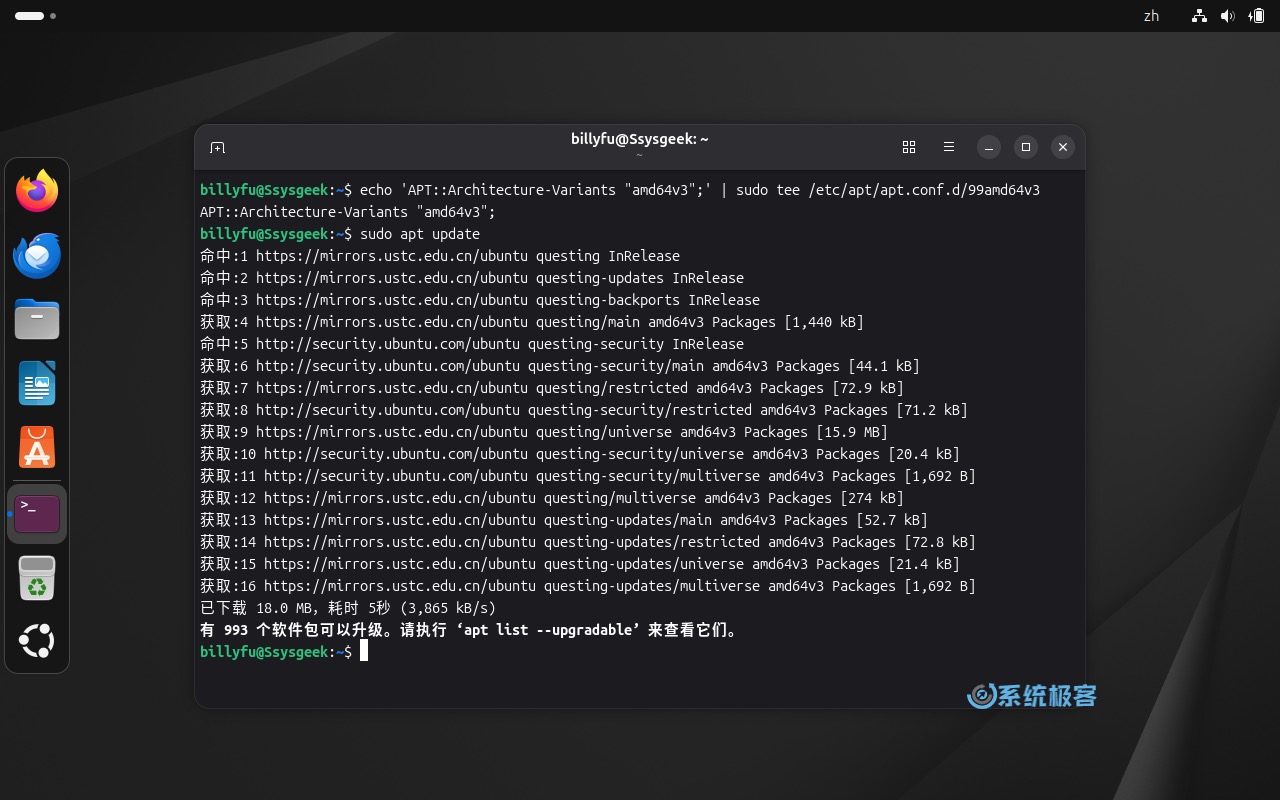Open a new terminal tab
Image resolution: width=1280 pixels, height=800 pixels.
[x=217, y=147]
